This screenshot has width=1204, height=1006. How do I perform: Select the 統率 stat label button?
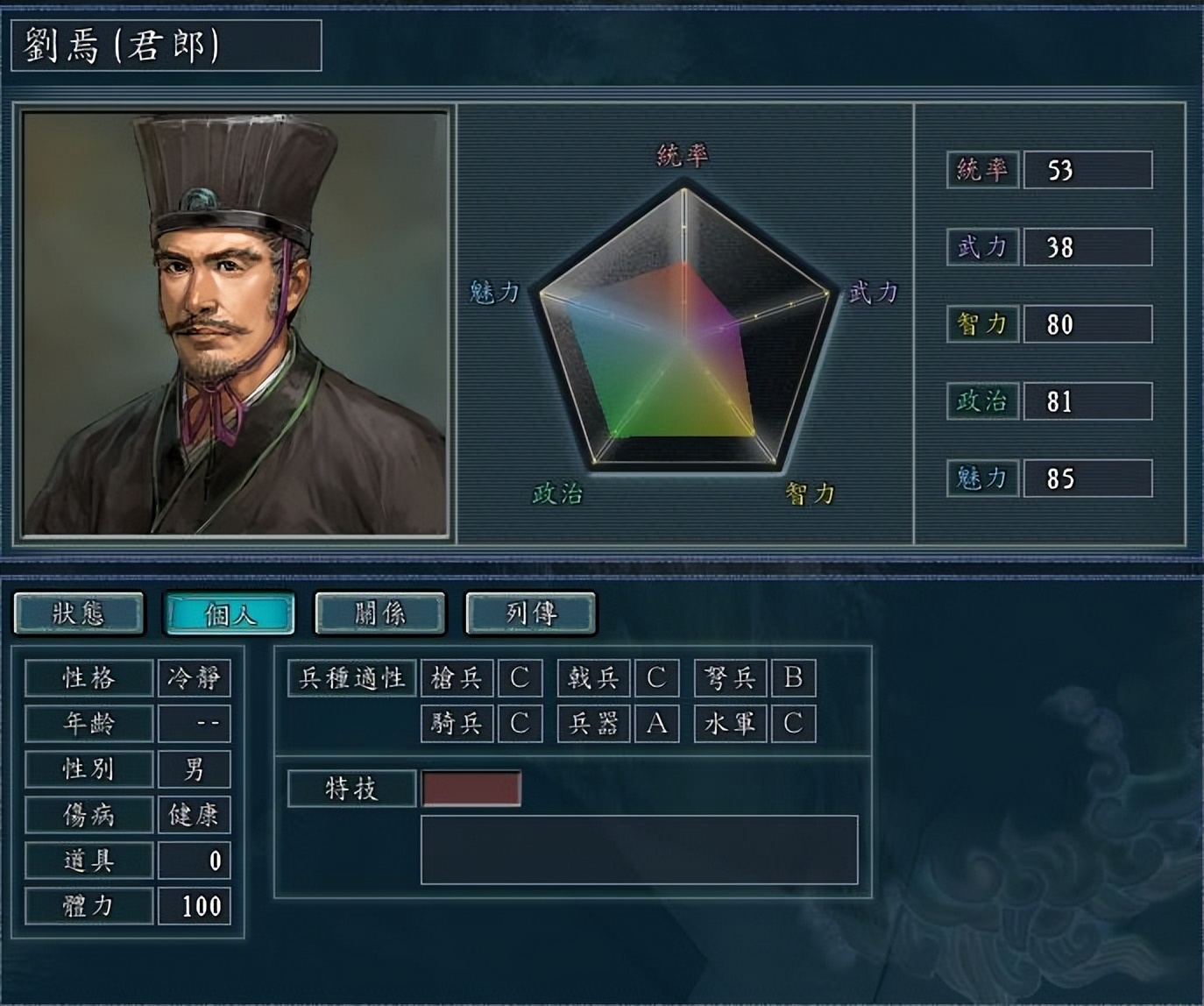coord(982,170)
